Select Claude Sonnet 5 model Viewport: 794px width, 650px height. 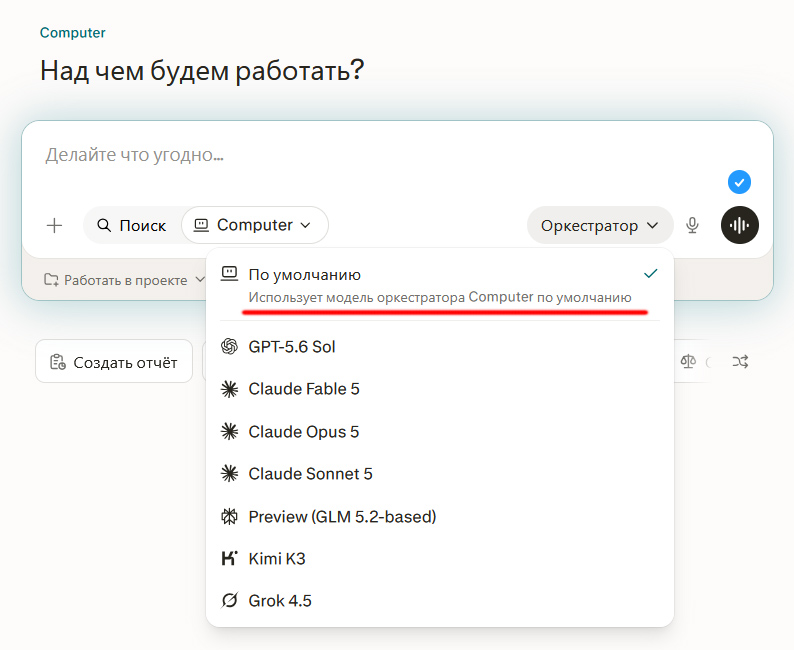(440, 474)
